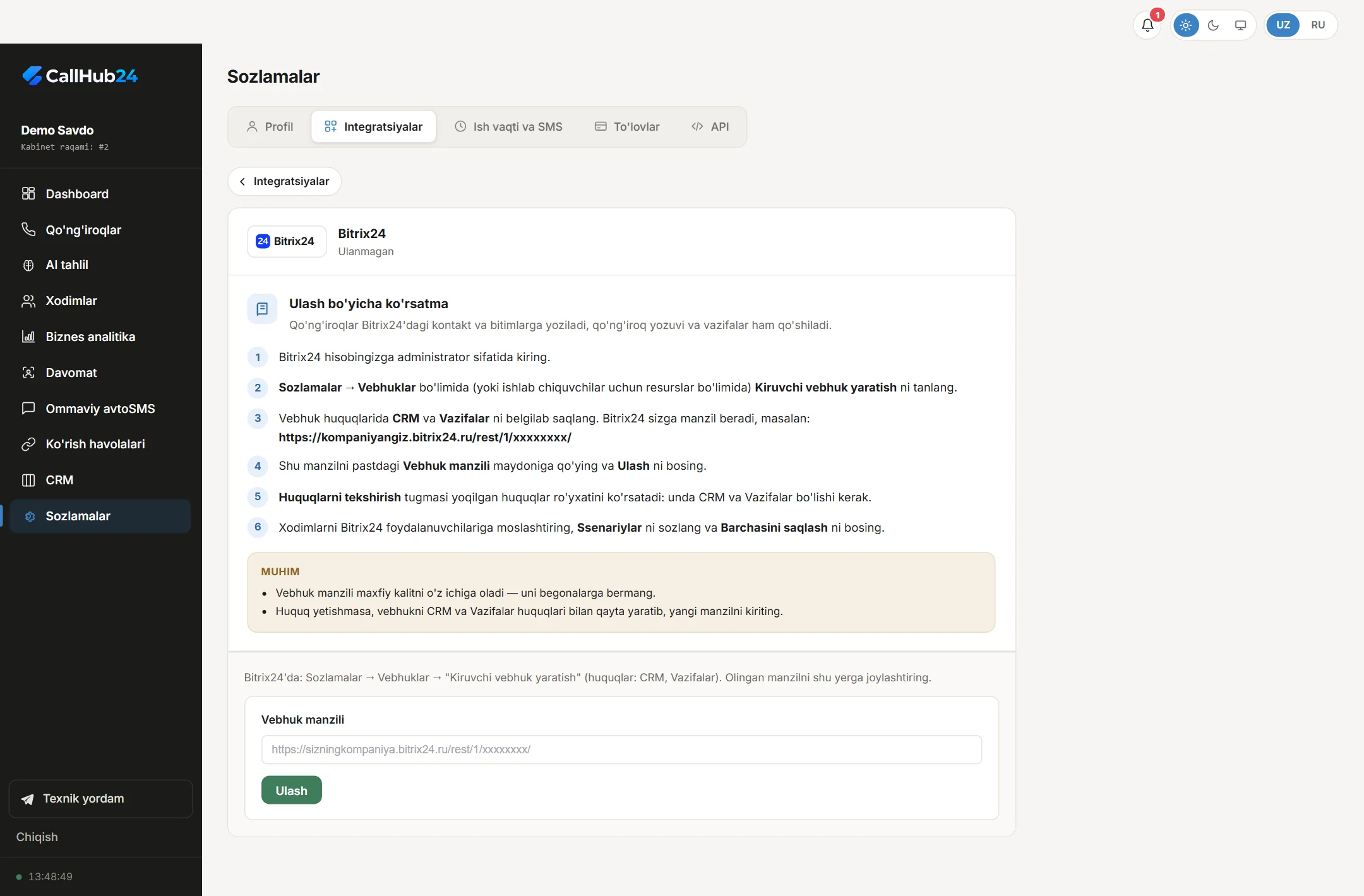Click the Ommaviy avtoSMS message icon
Image resolution: width=1364 pixels, height=896 pixels.
28,409
